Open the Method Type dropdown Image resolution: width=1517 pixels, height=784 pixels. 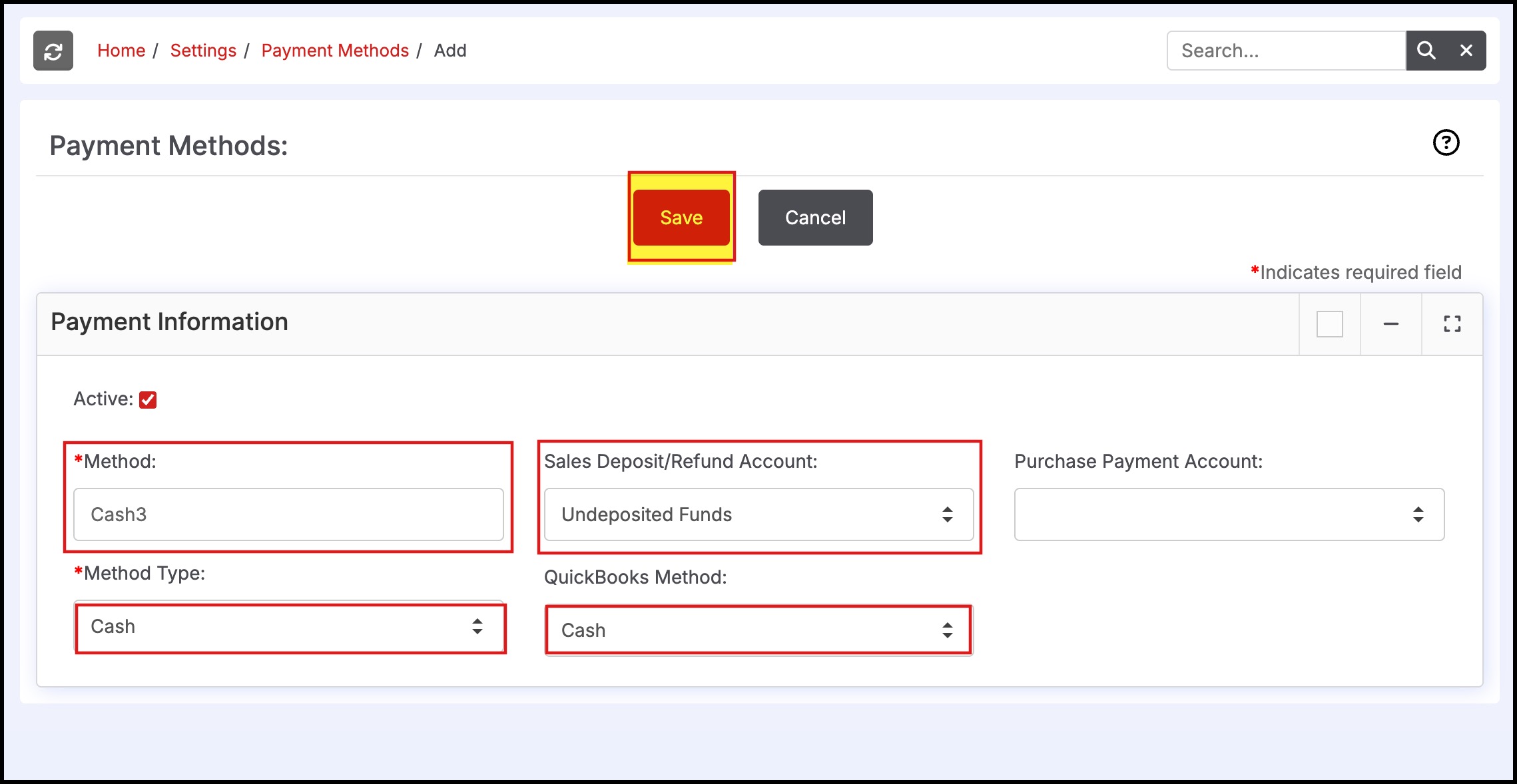[289, 627]
